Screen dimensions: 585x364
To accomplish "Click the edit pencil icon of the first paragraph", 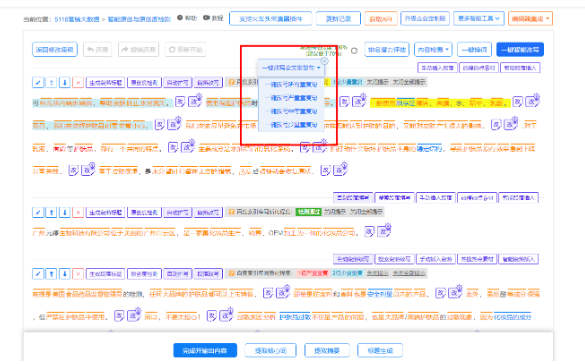I will coord(38,82).
